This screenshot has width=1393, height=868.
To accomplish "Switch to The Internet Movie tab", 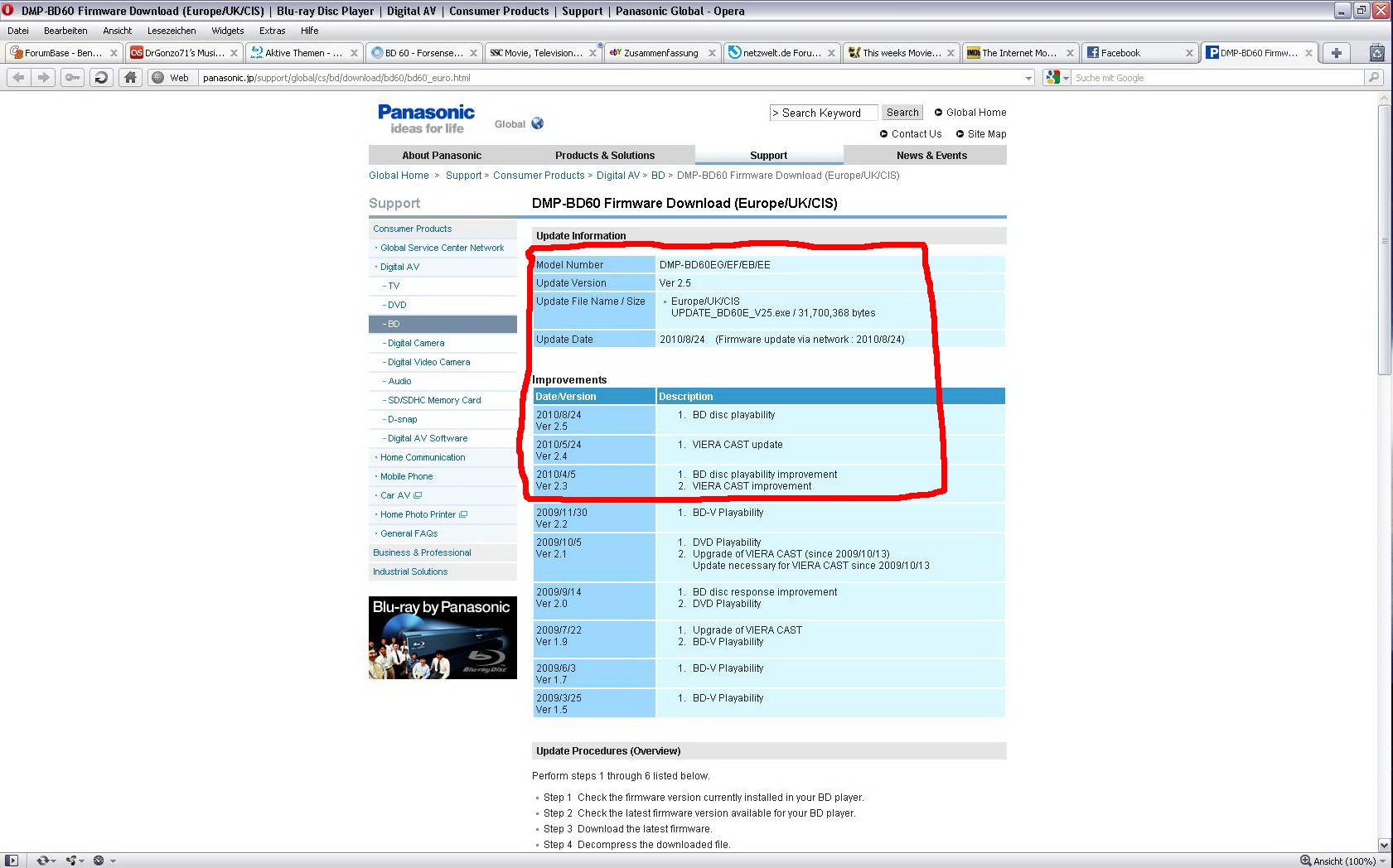I will point(1020,53).
